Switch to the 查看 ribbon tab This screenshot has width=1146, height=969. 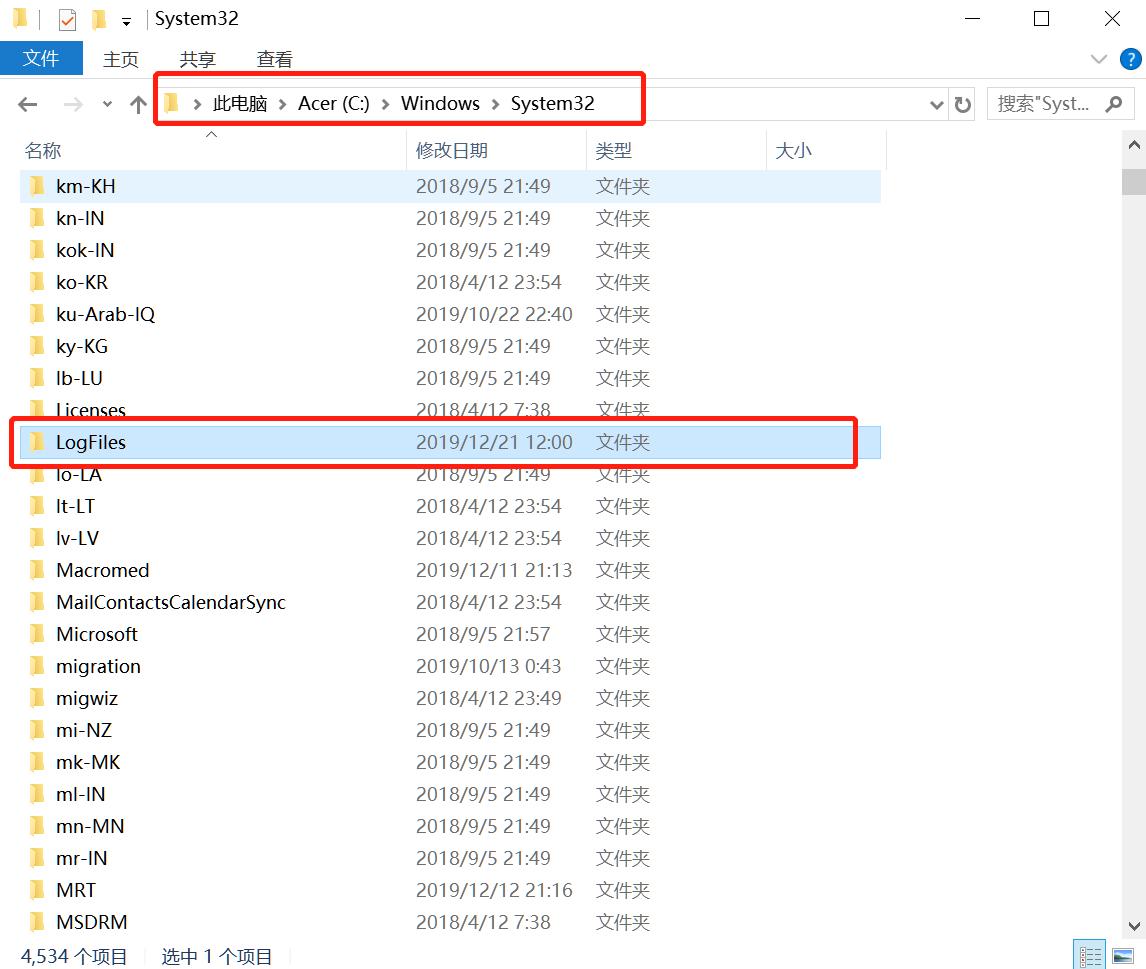274,59
